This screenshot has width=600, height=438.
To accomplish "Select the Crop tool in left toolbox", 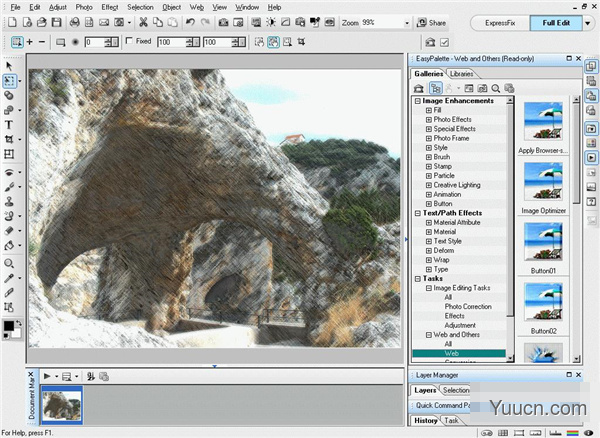I will (9, 139).
